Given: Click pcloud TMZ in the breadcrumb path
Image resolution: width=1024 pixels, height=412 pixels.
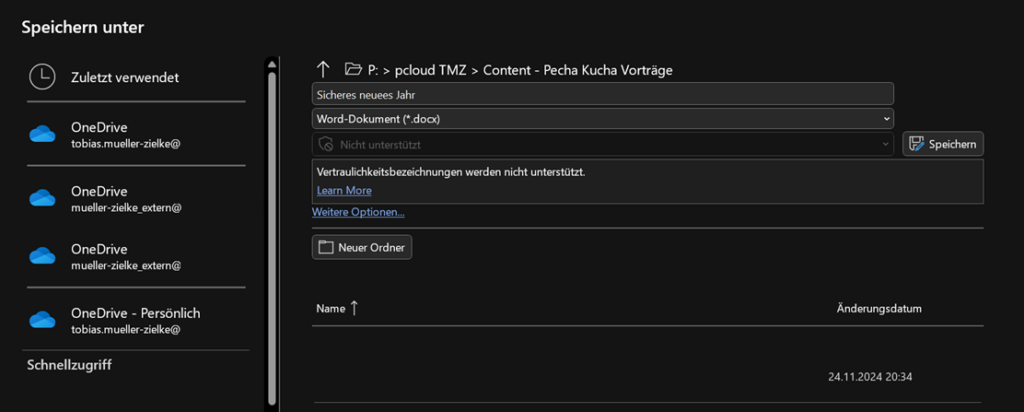Looking at the screenshot, I should 431,70.
